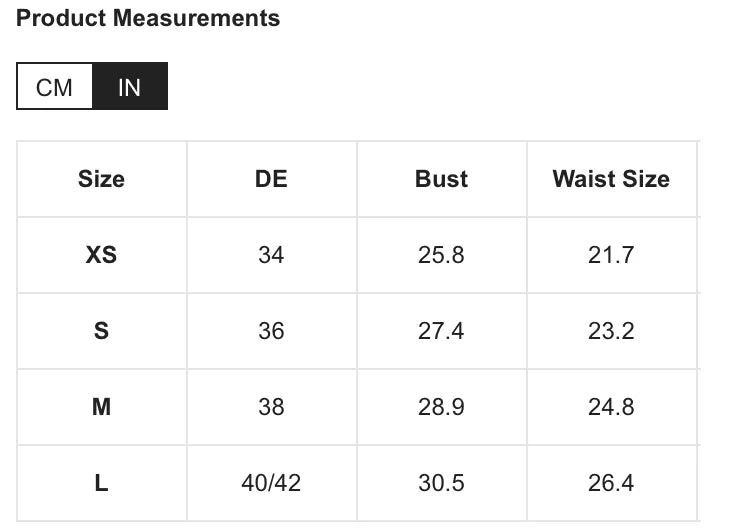Image resolution: width=752 pixels, height=531 pixels.
Task: Switch measurements to CM units
Action: click(x=54, y=87)
